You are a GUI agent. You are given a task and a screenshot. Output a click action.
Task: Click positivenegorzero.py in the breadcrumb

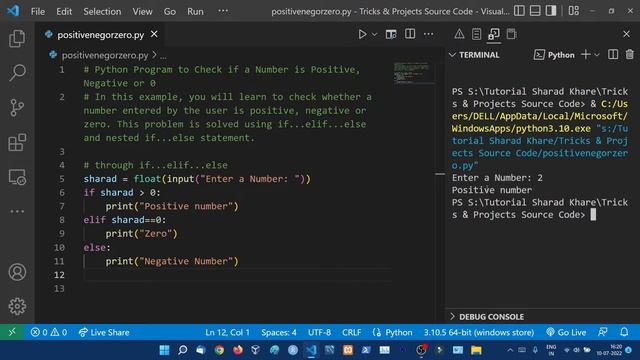coord(105,55)
